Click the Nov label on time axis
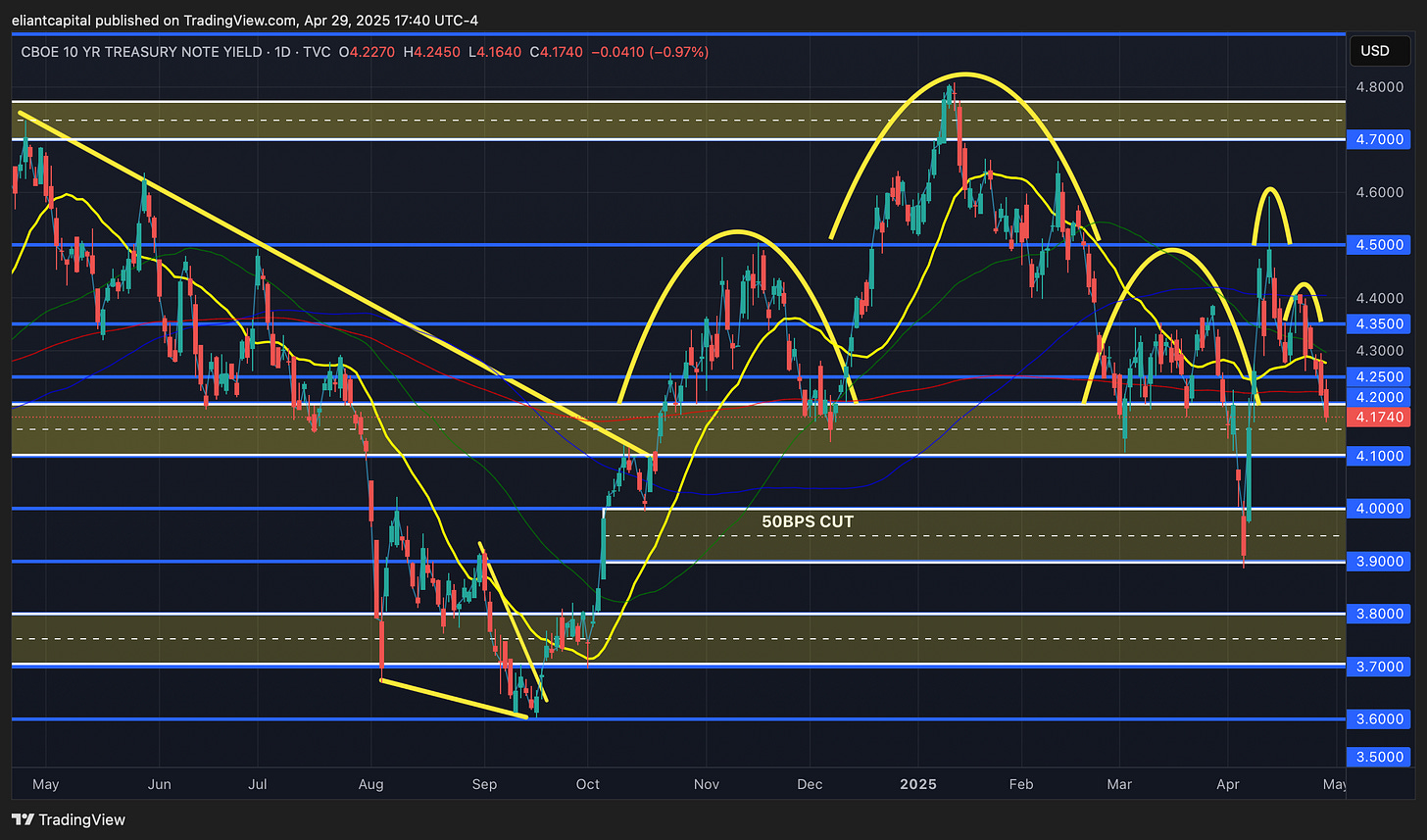Viewport: 1427px width, 840px height. coord(706,784)
